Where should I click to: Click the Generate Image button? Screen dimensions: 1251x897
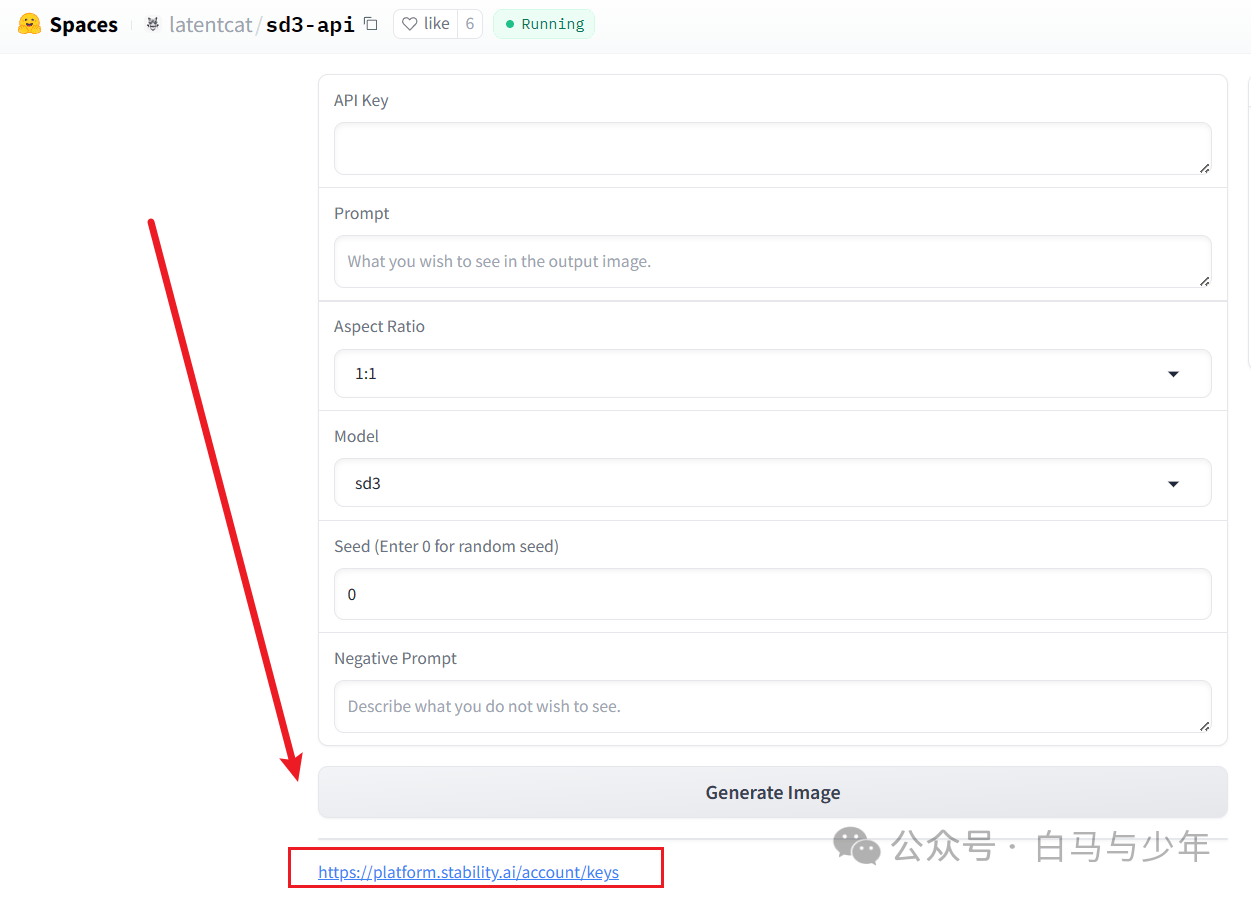[772, 792]
